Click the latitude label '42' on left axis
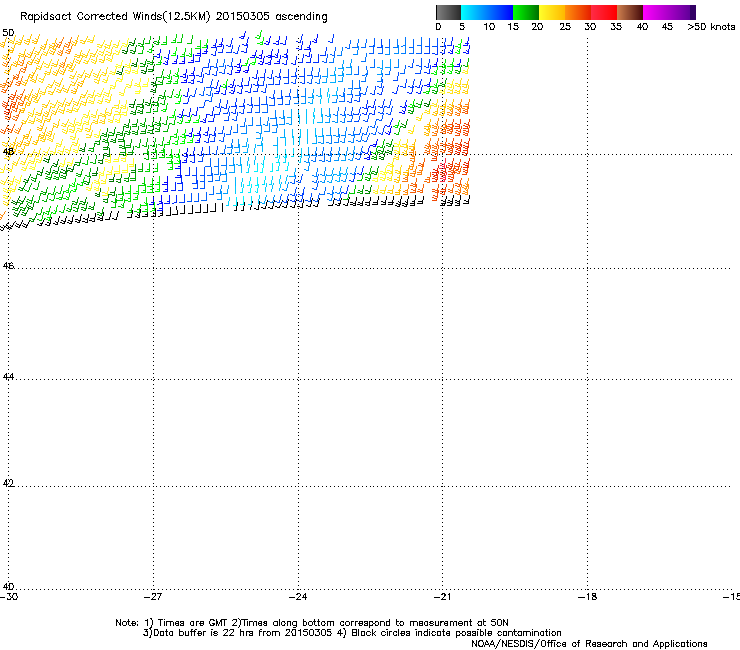 (8, 483)
